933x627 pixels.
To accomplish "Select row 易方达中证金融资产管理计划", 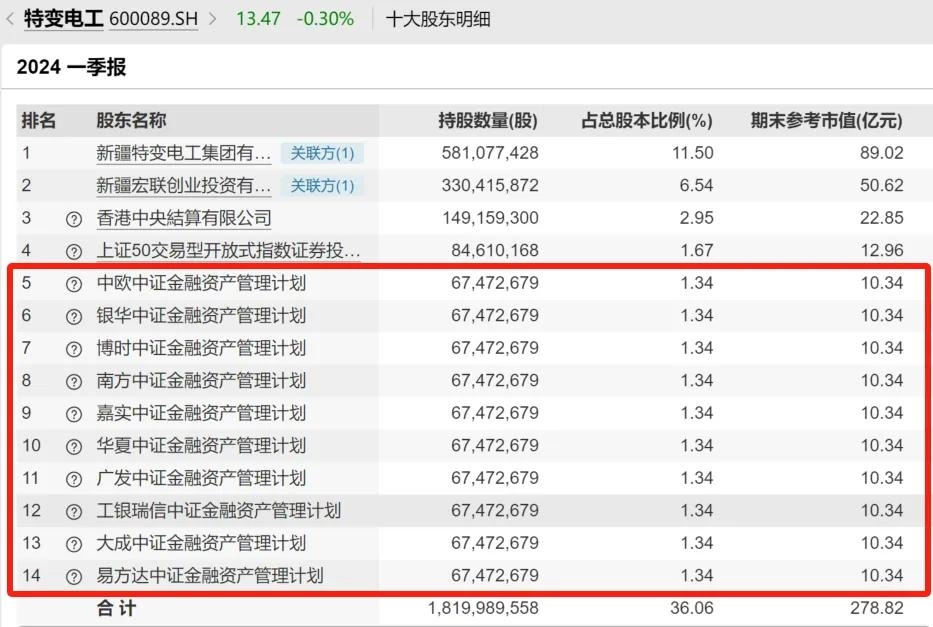I will click(x=470, y=576).
